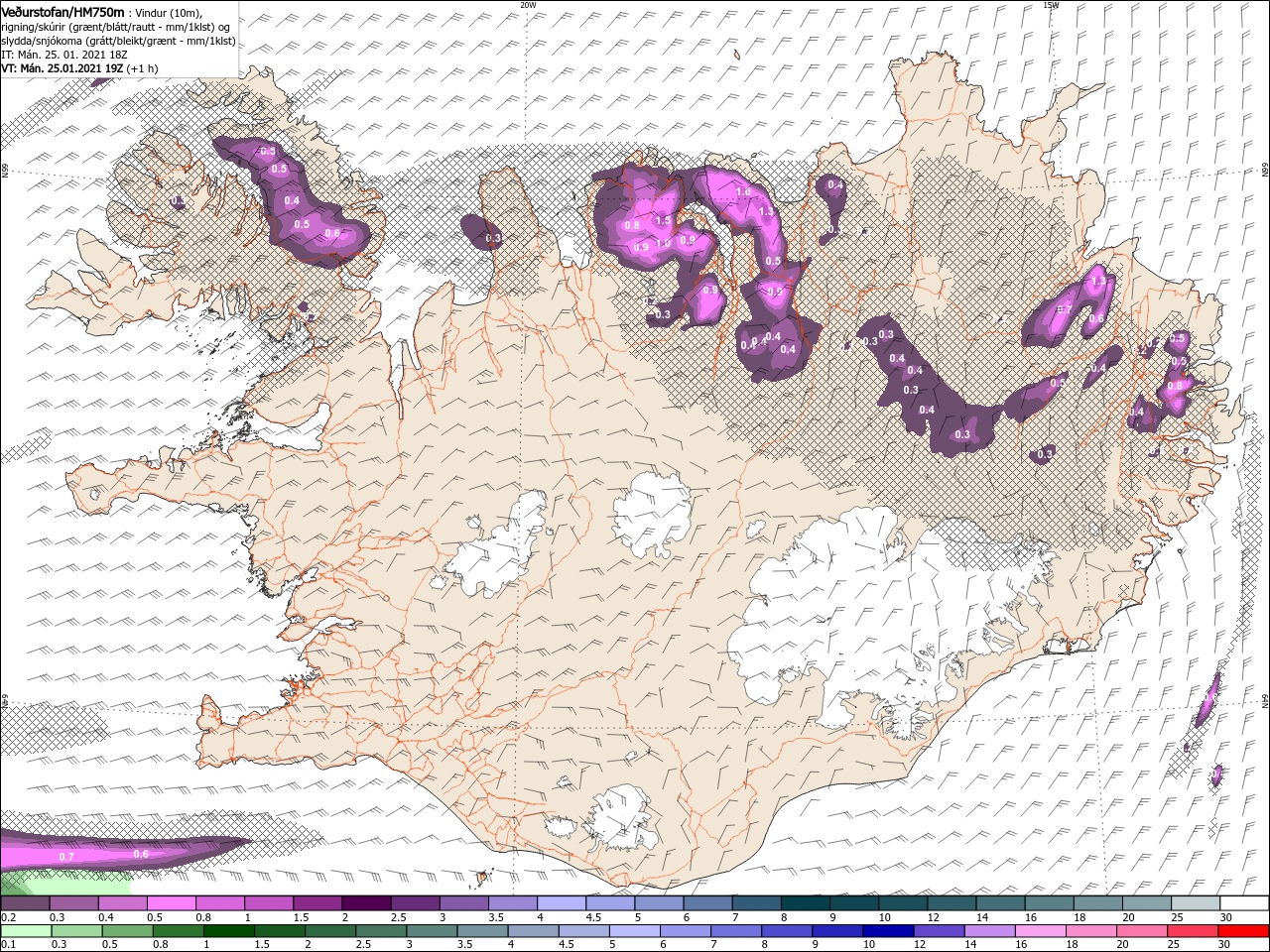This screenshot has height=952, width=1270.
Task: Pick the bright red lower swatch labeled 30
Action: [1242, 931]
